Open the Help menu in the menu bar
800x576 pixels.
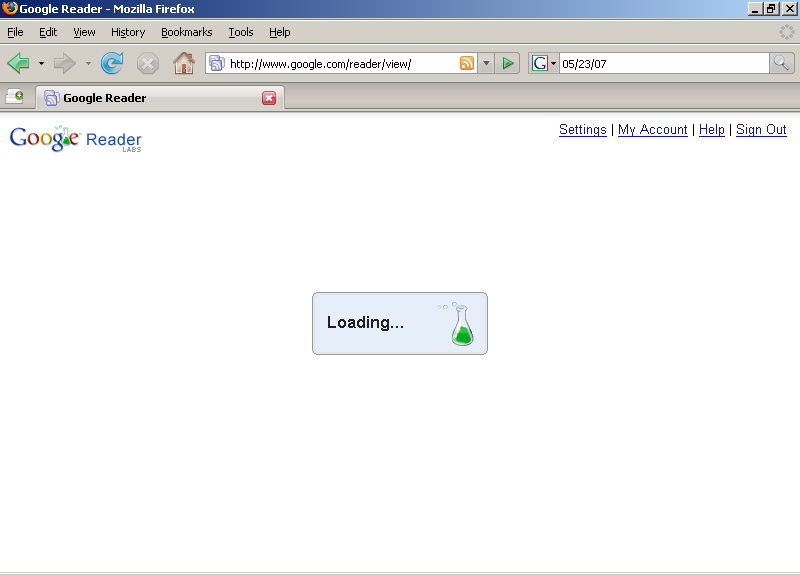(x=280, y=32)
